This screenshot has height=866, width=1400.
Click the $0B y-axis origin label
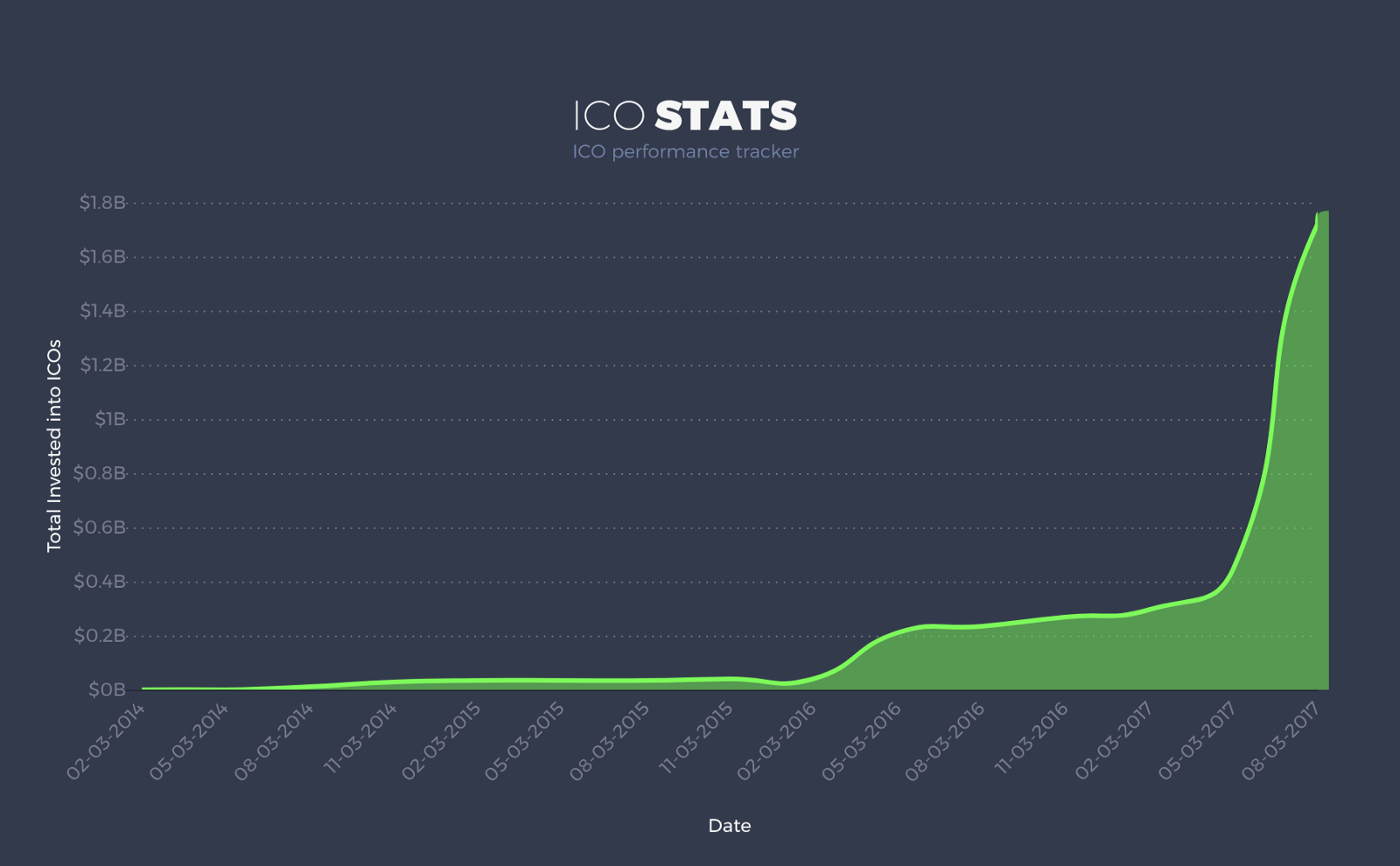(106, 690)
